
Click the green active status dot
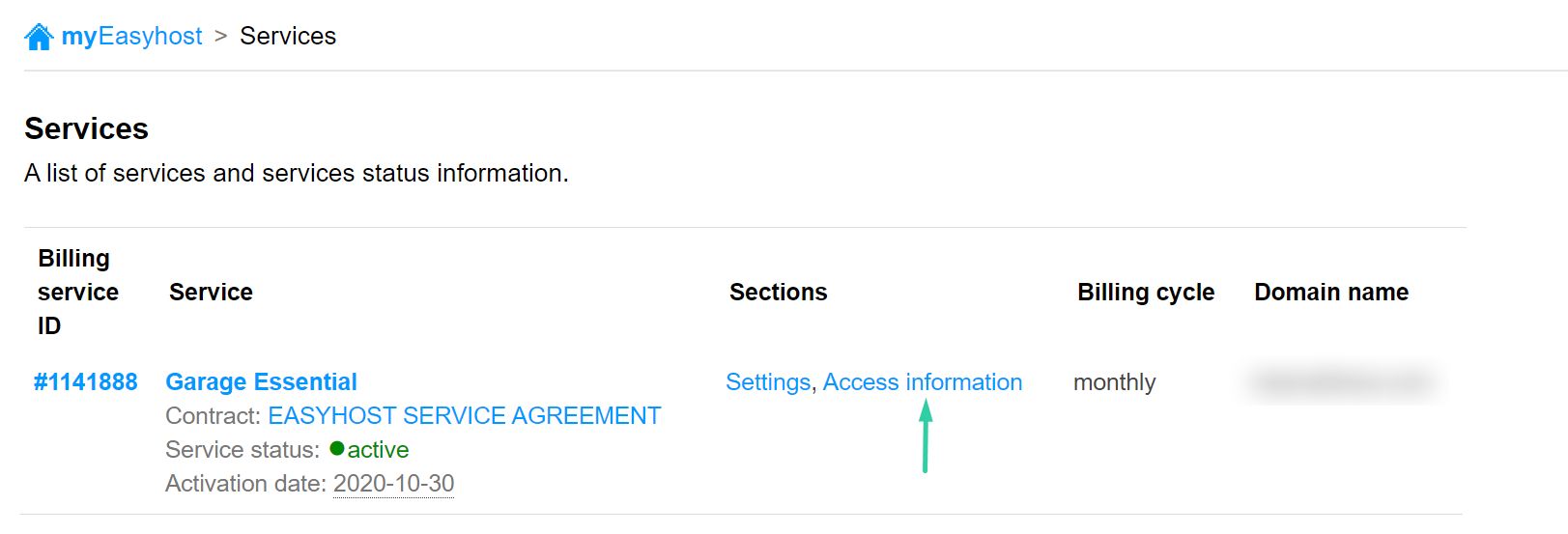tap(337, 449)
